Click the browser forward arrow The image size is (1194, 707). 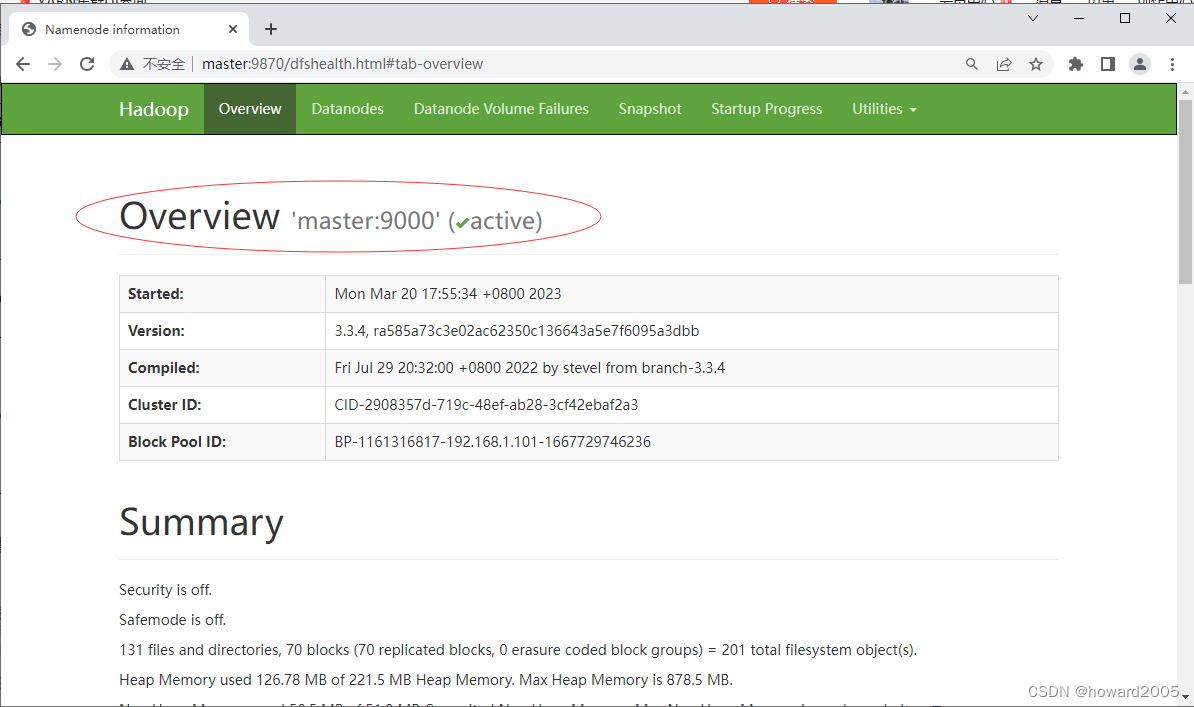55,64
